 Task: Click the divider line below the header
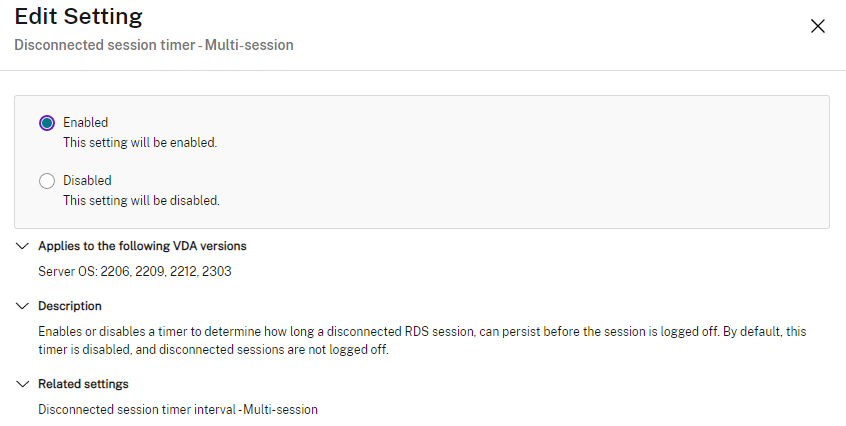tap(423, 70)
